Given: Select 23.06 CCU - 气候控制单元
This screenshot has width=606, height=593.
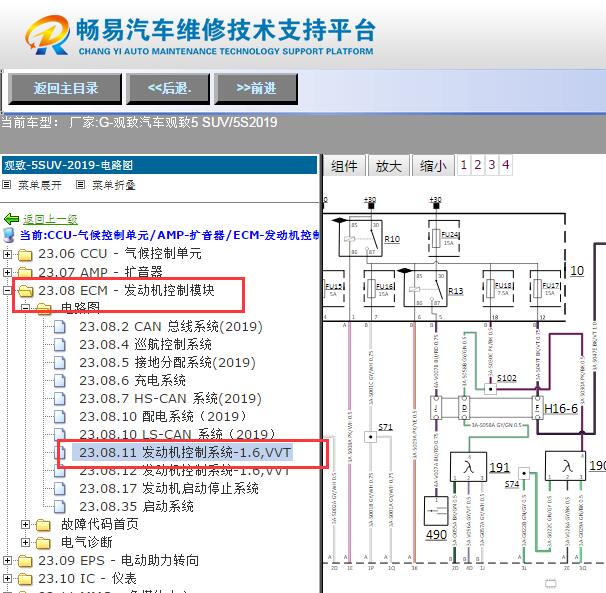Looking at the screenshot, I should (x=120, y=254).
